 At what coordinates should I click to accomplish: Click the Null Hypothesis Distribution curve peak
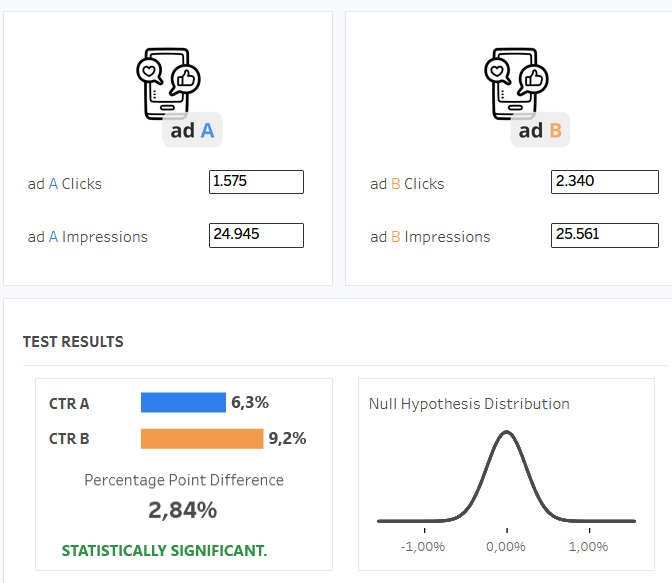click(x=506, y=433)
